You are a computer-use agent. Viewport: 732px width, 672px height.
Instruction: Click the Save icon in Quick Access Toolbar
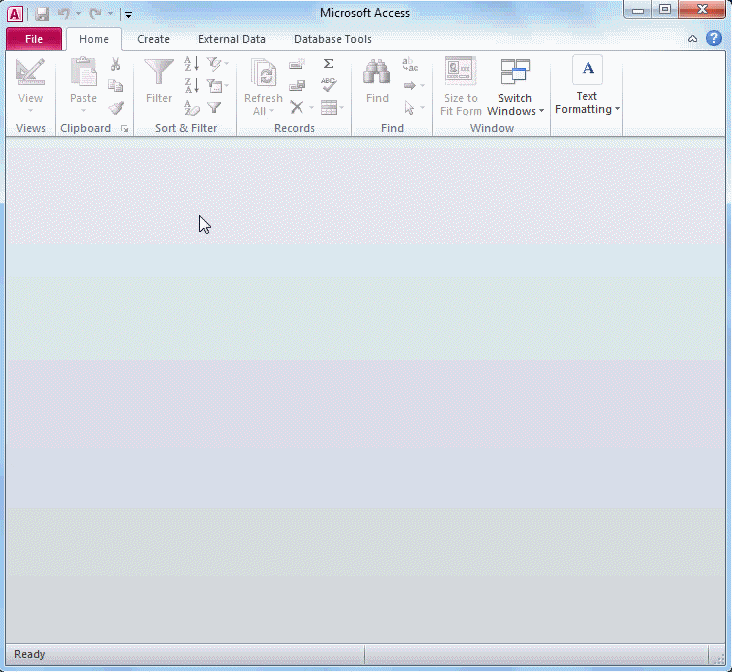[x=42, y=14]
